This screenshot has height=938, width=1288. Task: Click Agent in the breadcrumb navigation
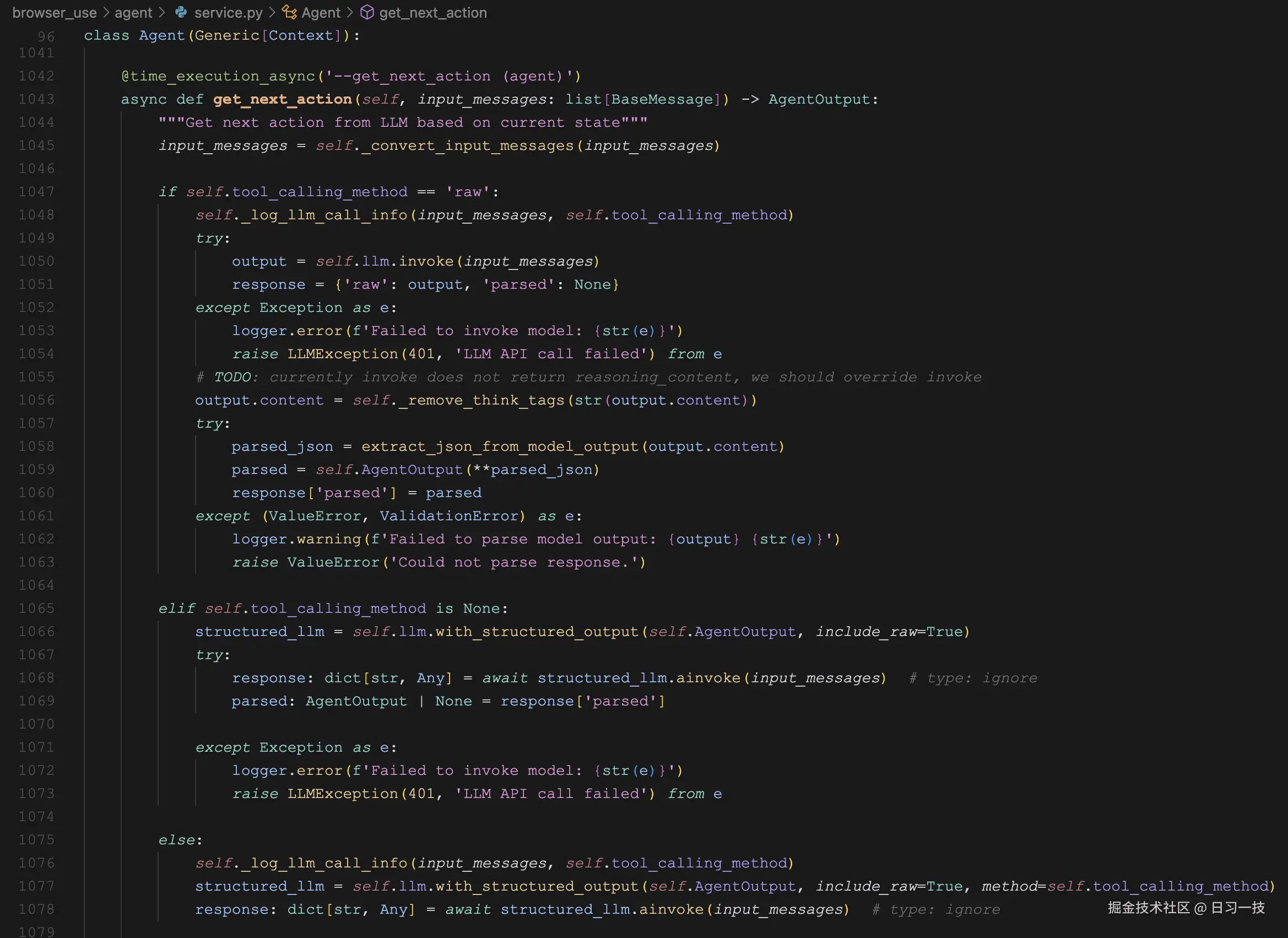coord(321,12)
